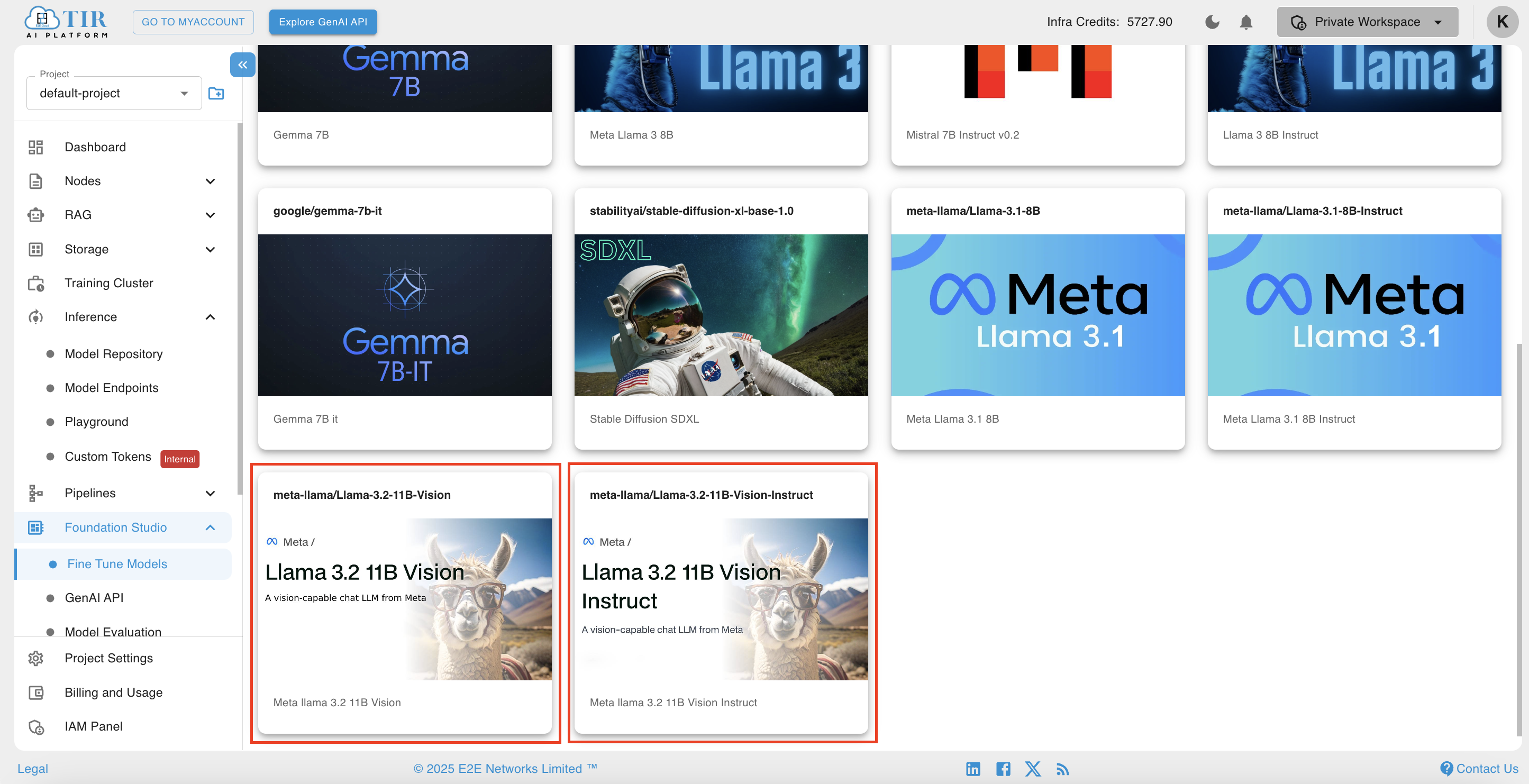Open the LinkedIn footer icon
The width and height of the screenshot is (1529, 784).
pyautogui.click(x=973, y=769)
